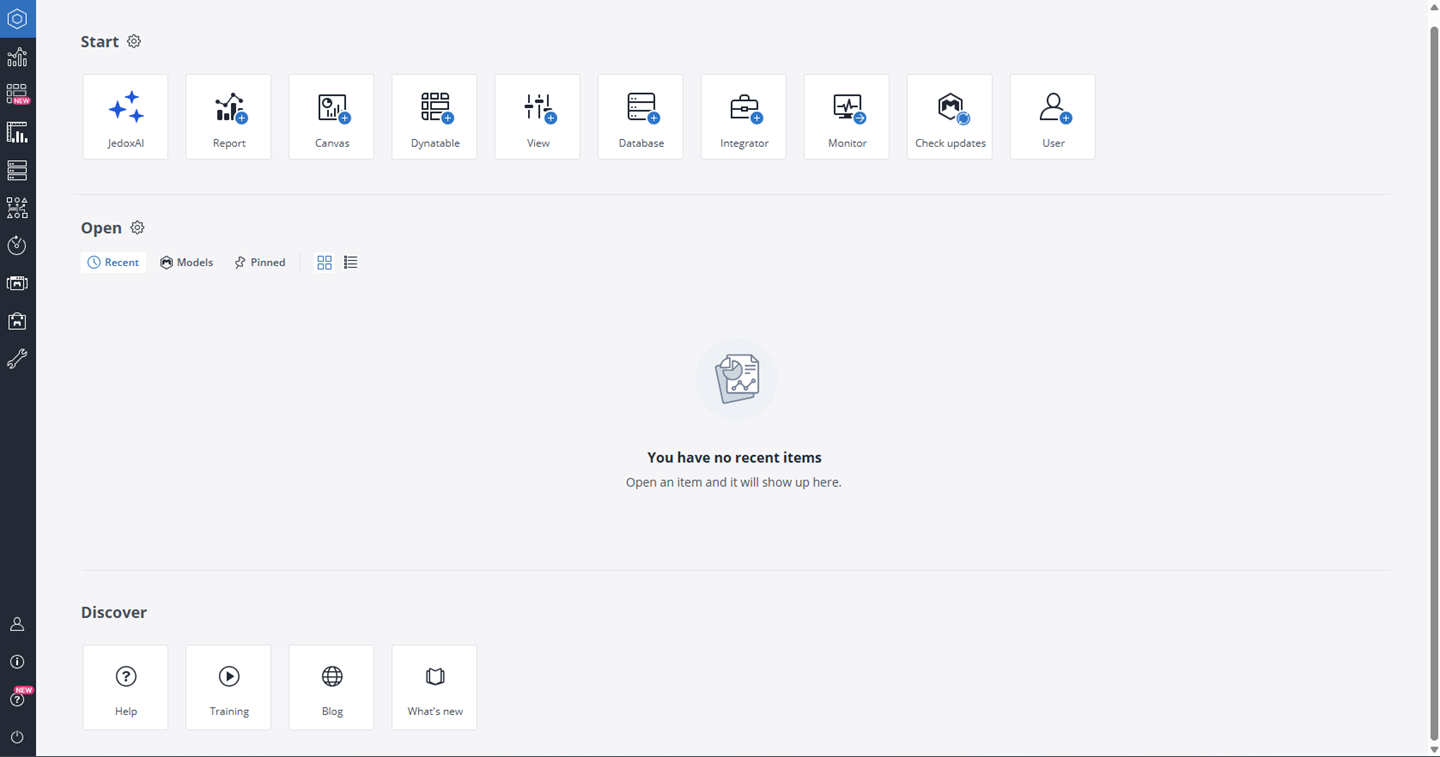Open the What's new tile

tap(435, 688)
